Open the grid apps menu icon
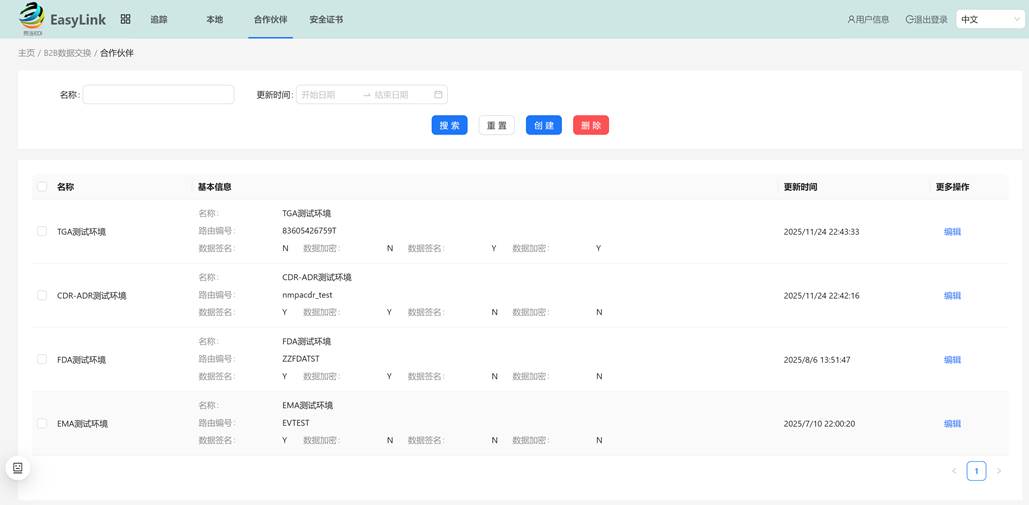 pyautogui.click(x=125, y=19)
